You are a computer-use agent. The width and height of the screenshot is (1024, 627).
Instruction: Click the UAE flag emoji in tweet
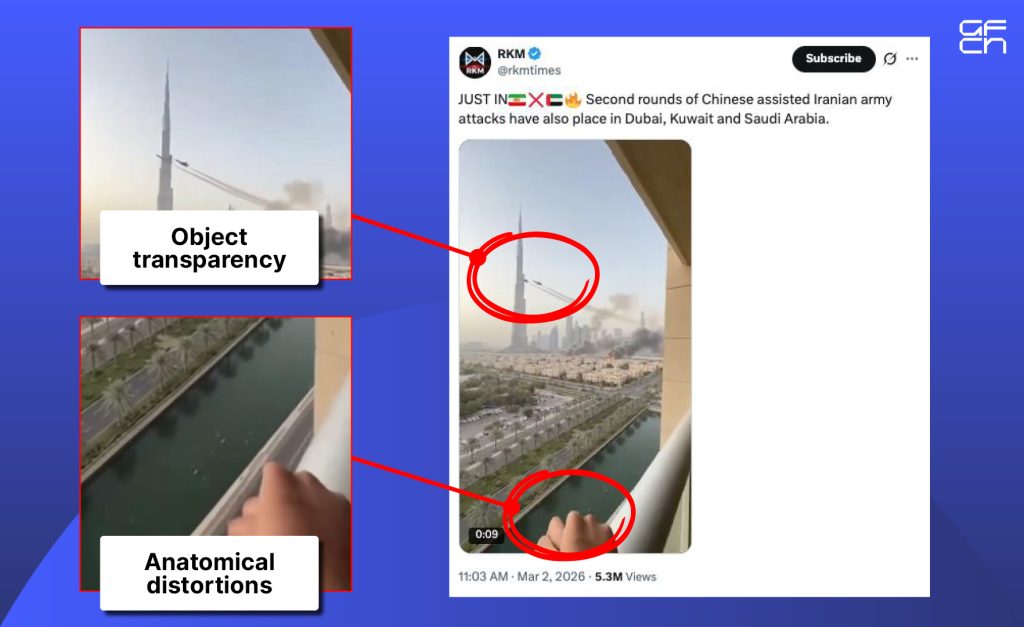554,100
